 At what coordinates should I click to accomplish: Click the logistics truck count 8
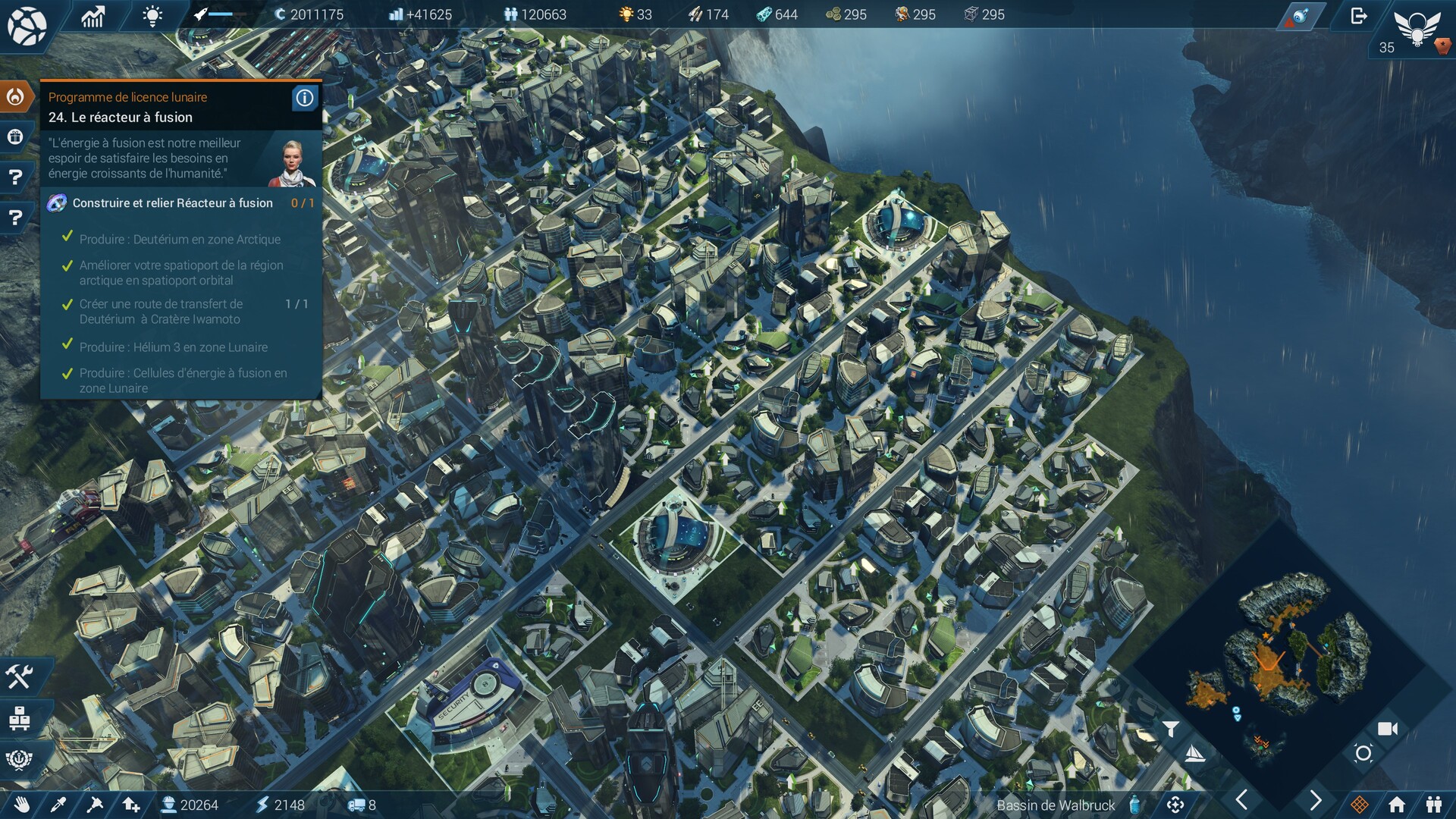(x=362, y=805)
